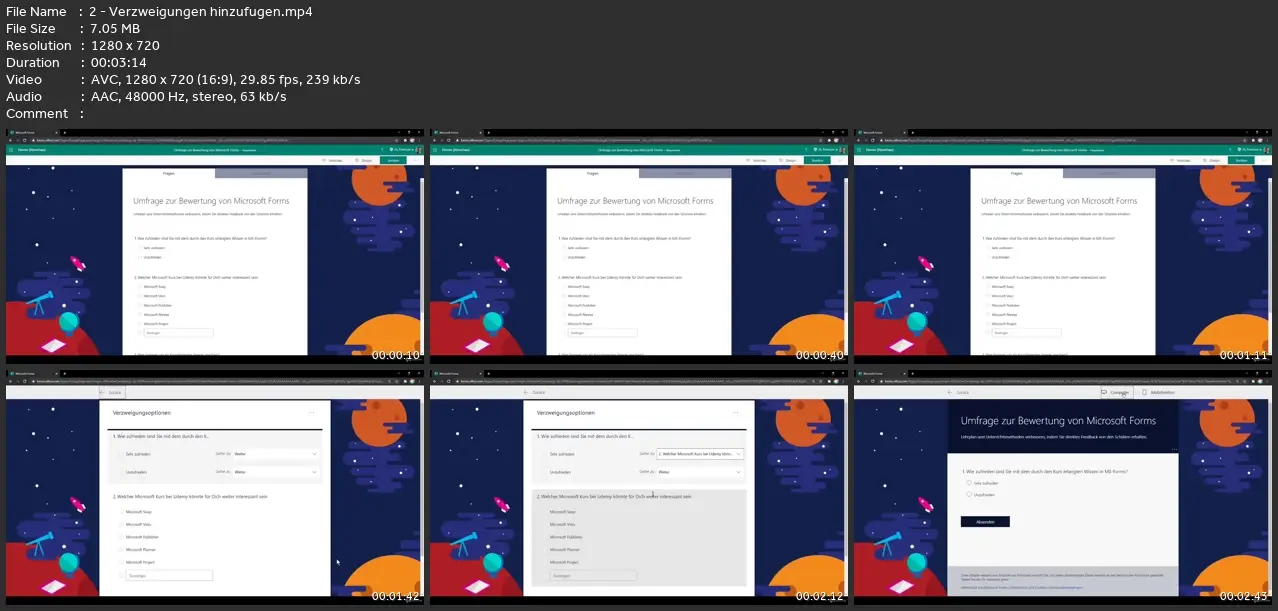
Task: Check Microsoft Planner in 00:00:10 frame
Action: pos(140,315)
